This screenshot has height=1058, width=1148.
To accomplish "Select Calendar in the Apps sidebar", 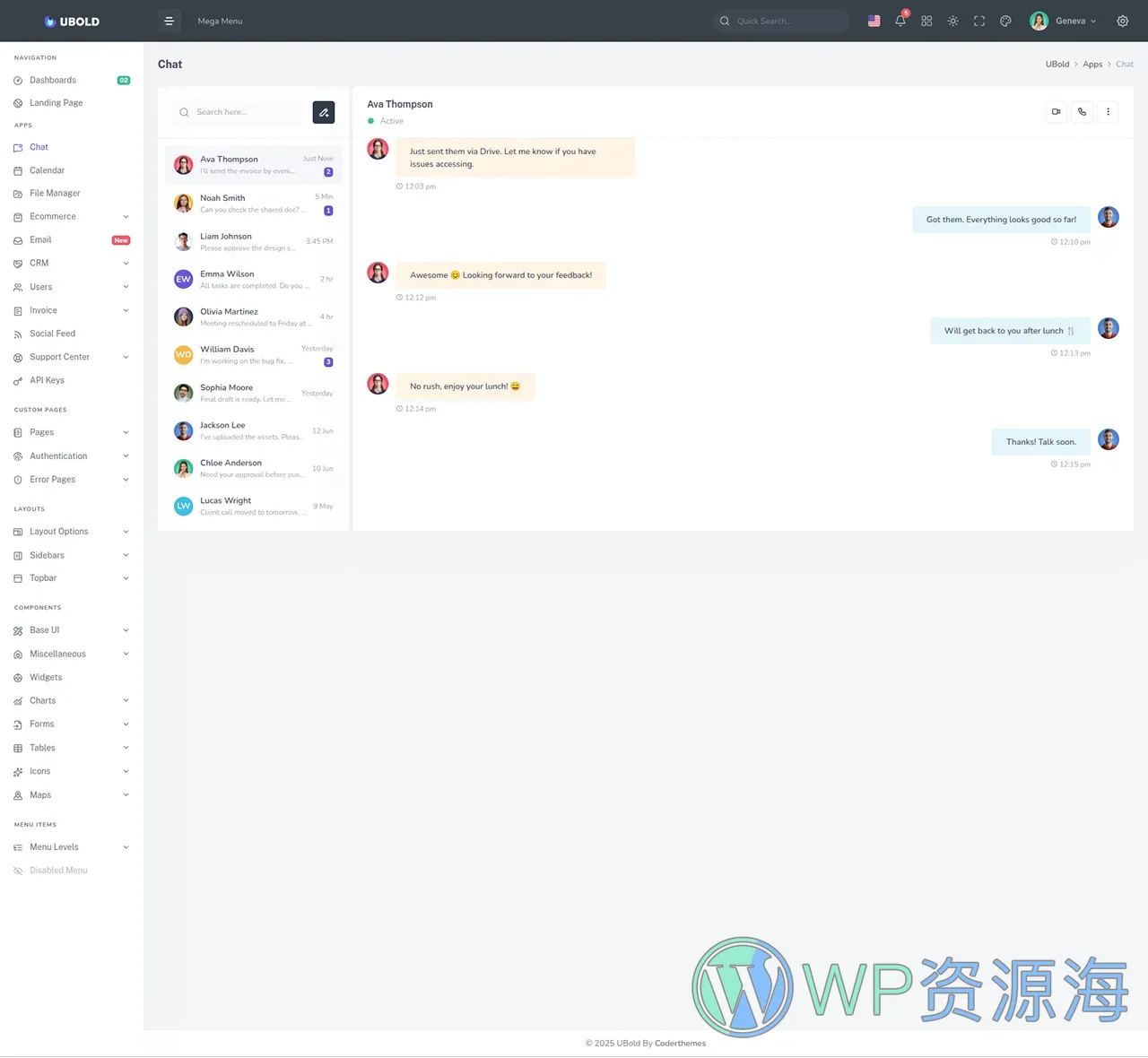I will 47,169.
